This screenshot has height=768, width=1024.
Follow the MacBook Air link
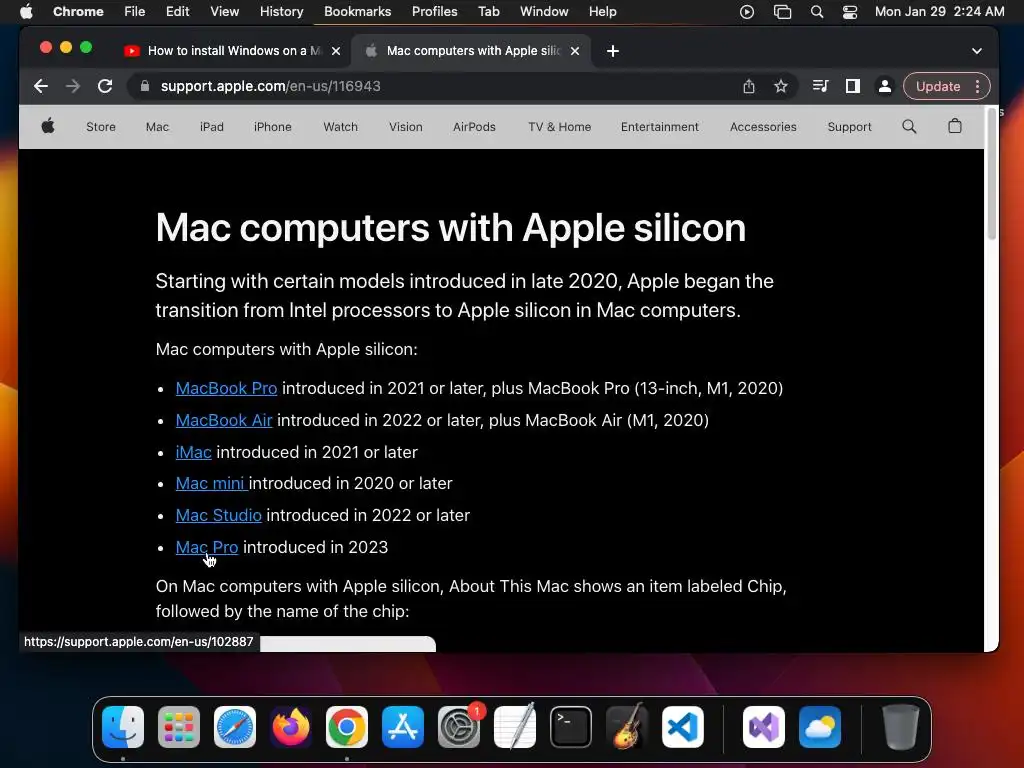pos(223,420)
